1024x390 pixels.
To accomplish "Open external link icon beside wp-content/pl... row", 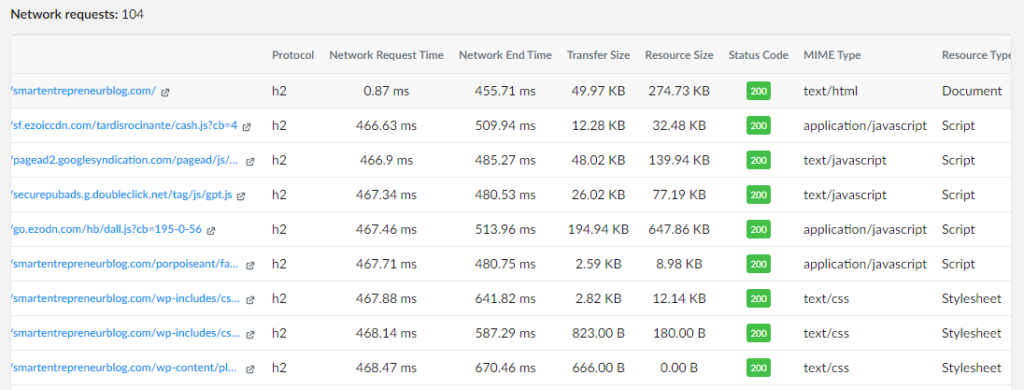I will [250, 369].
